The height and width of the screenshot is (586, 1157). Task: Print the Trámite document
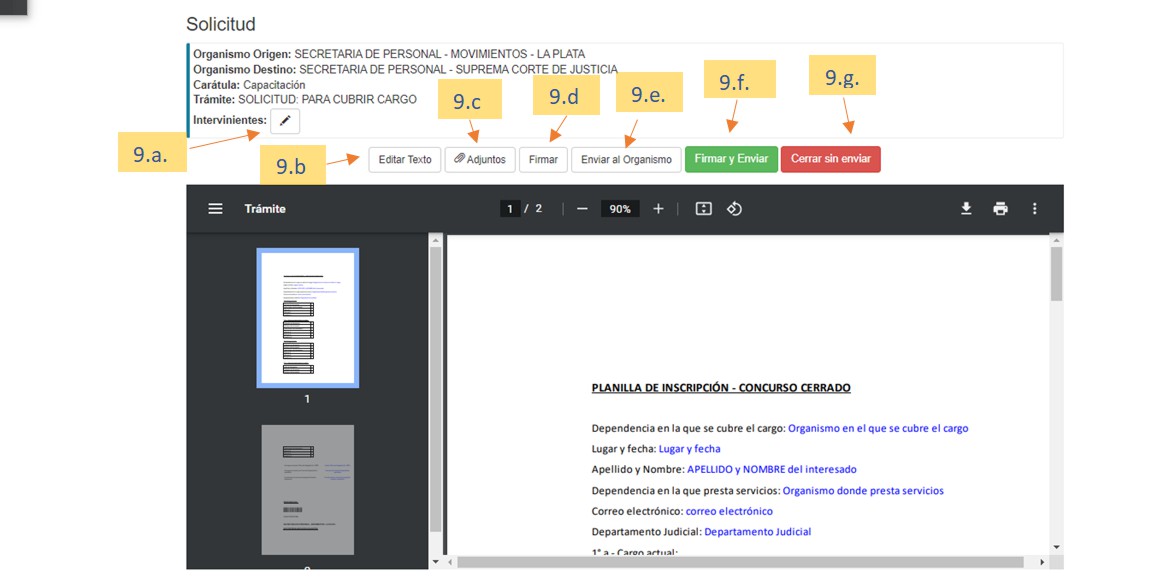(1000, 209)
